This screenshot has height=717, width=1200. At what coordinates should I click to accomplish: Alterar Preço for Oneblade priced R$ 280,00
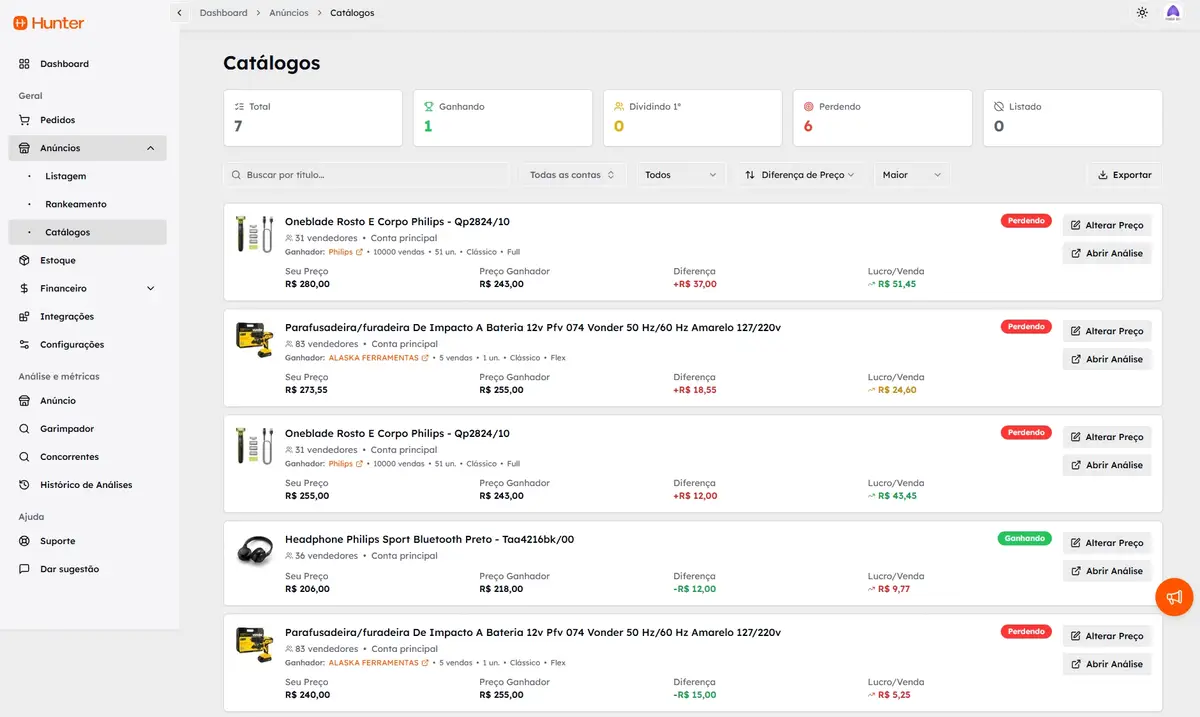click(x=1107, y=225)
